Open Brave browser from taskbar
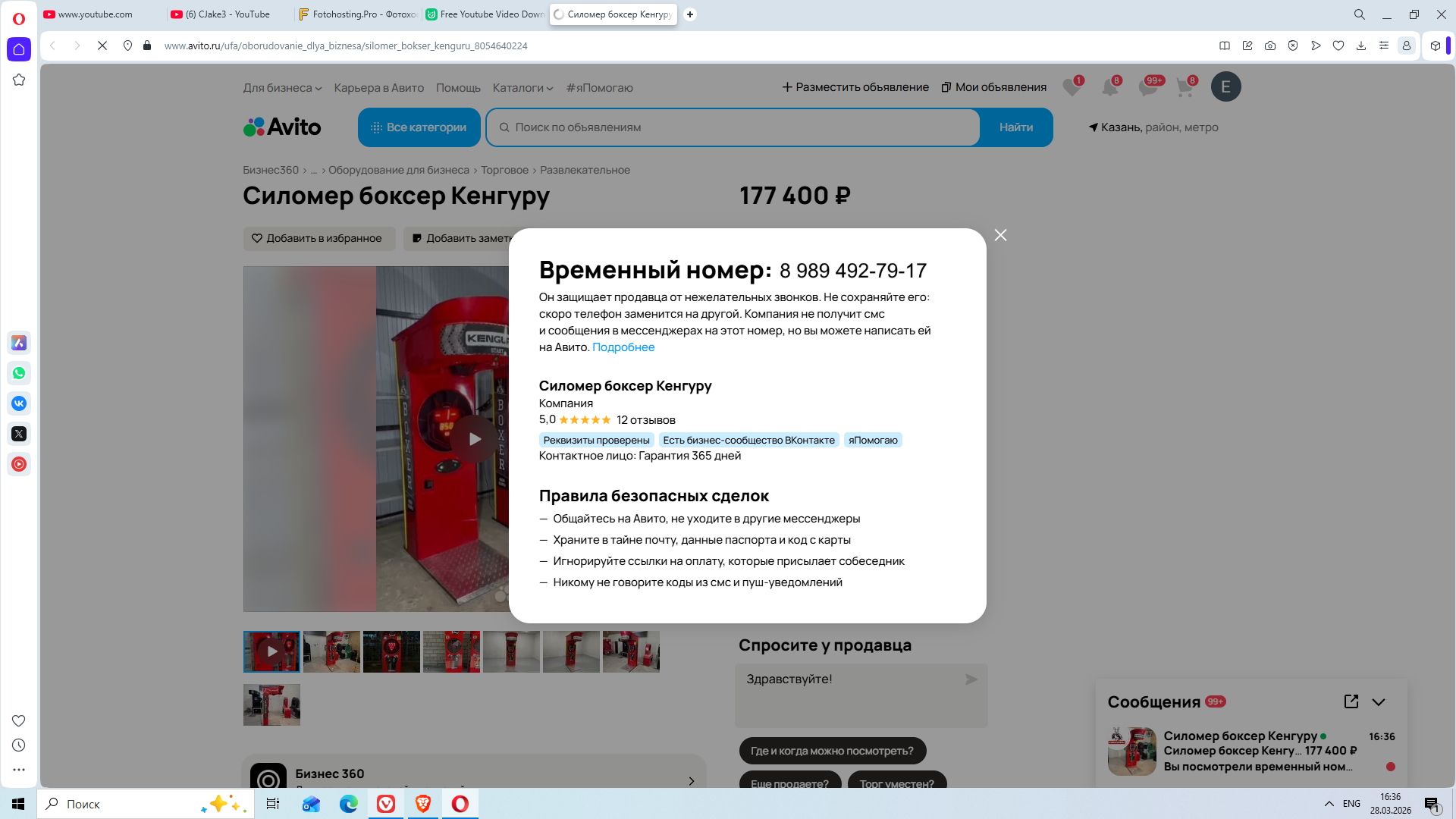This screenshot has width=1456, height=819. (423, 804)
